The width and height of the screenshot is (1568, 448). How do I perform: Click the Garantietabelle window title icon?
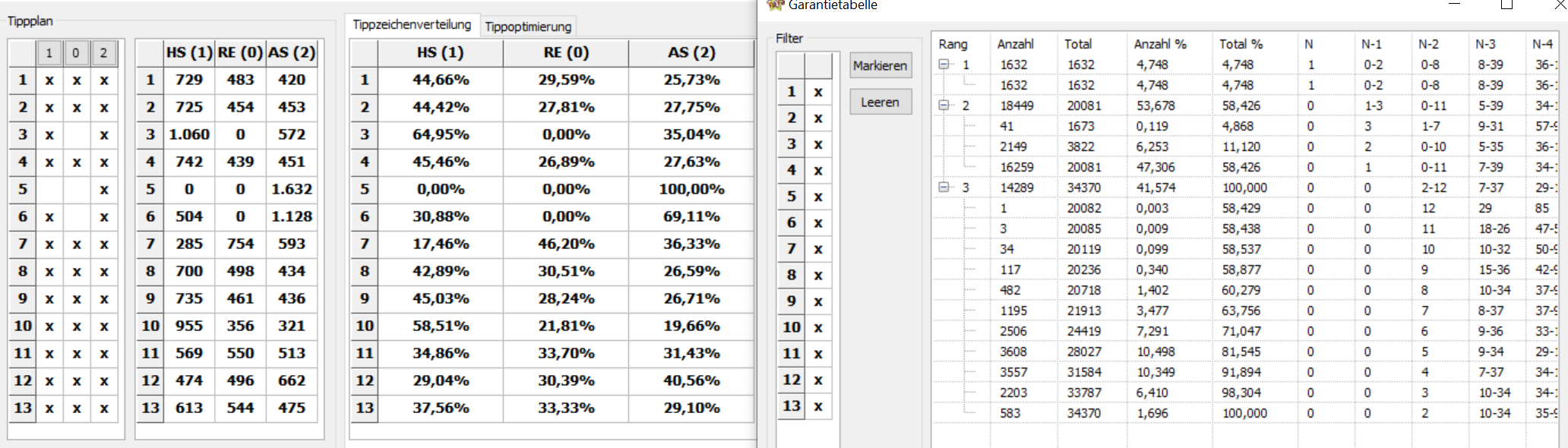[x=775, y=5]
